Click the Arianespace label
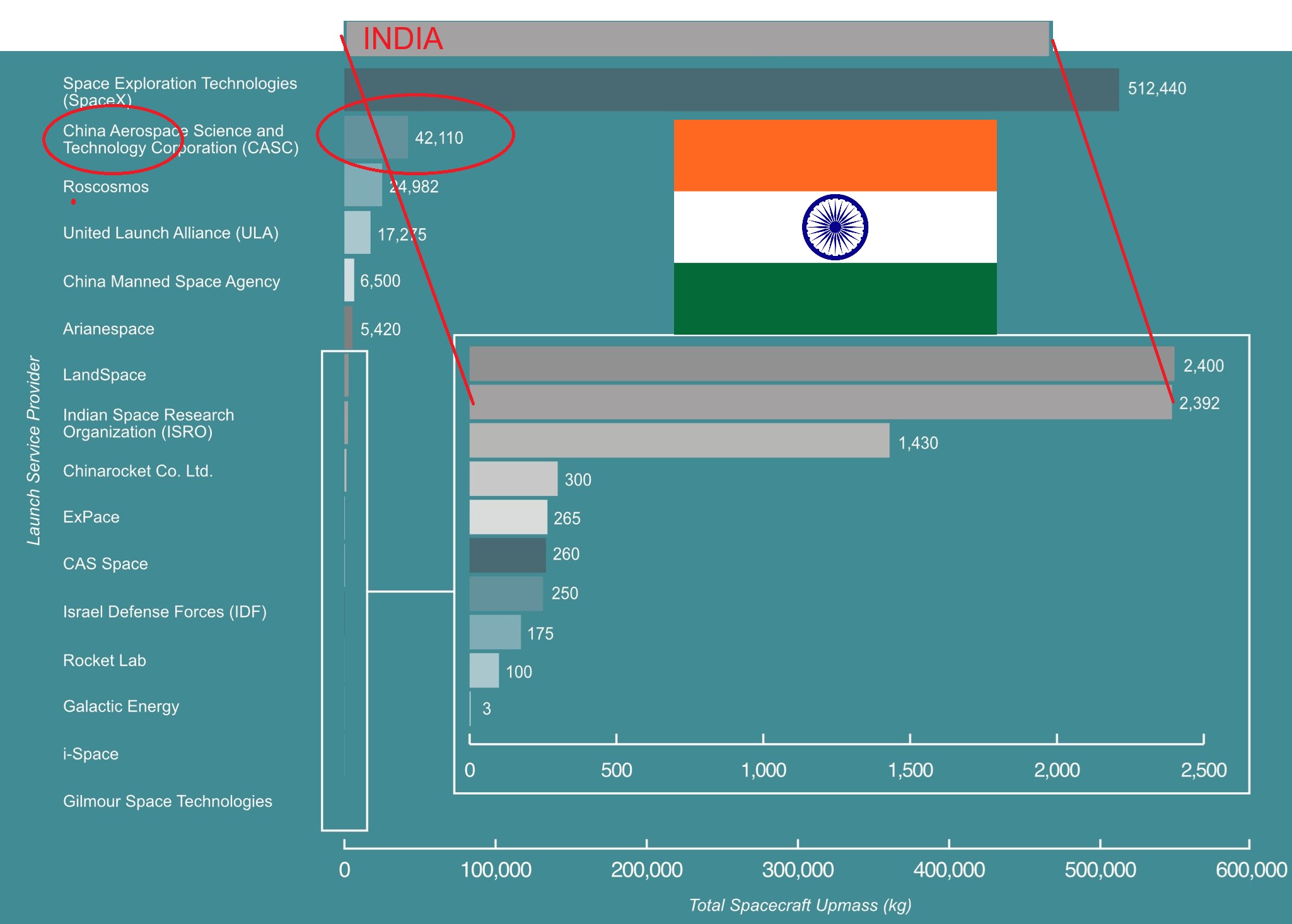The height and width of the screenshot is (924, 1292). (x=108, y=328)
